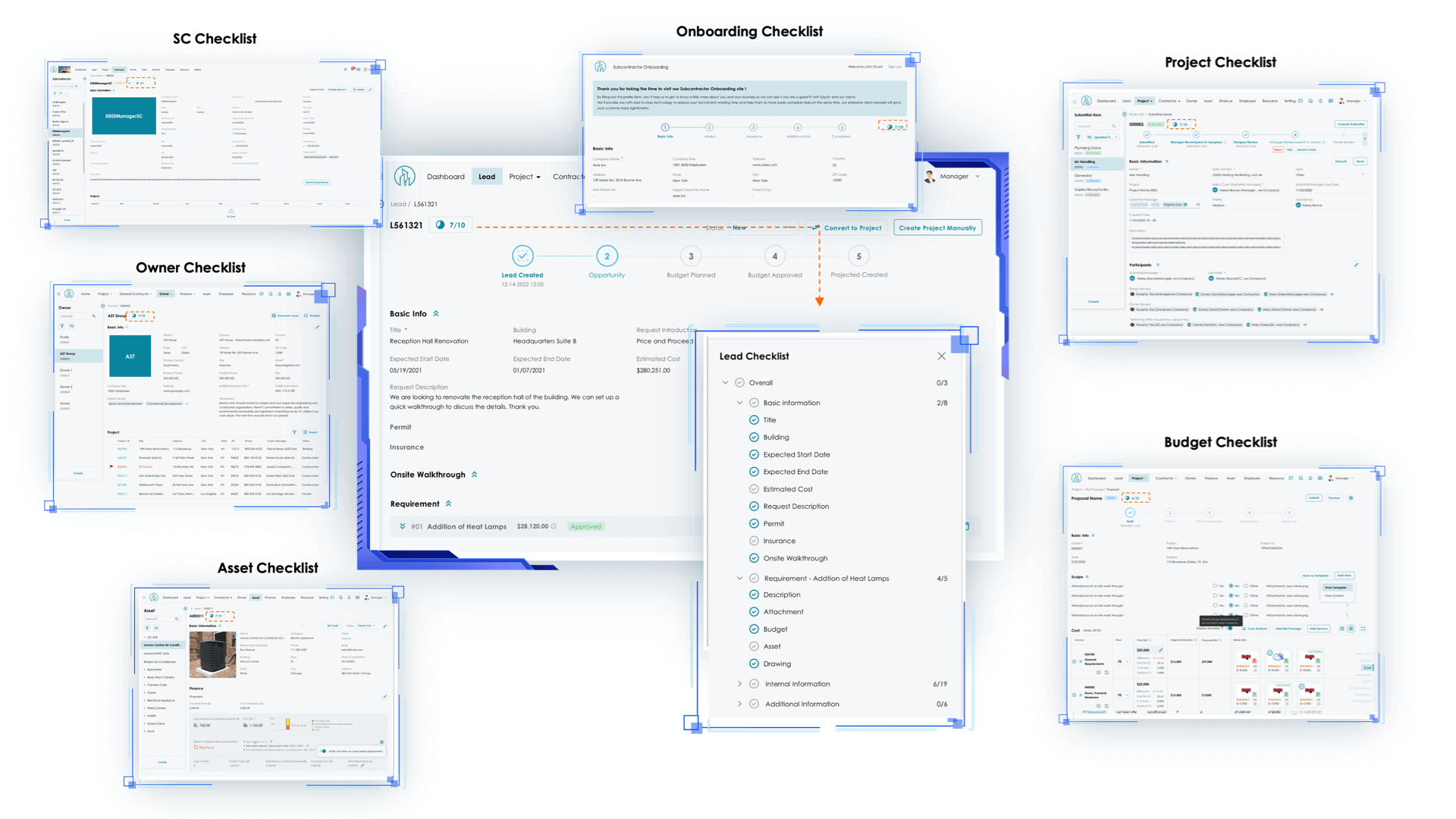The width and height of the screenshot is (1456, 819).
Task: Click info icon next to $28,120.00
Action: 554,526
